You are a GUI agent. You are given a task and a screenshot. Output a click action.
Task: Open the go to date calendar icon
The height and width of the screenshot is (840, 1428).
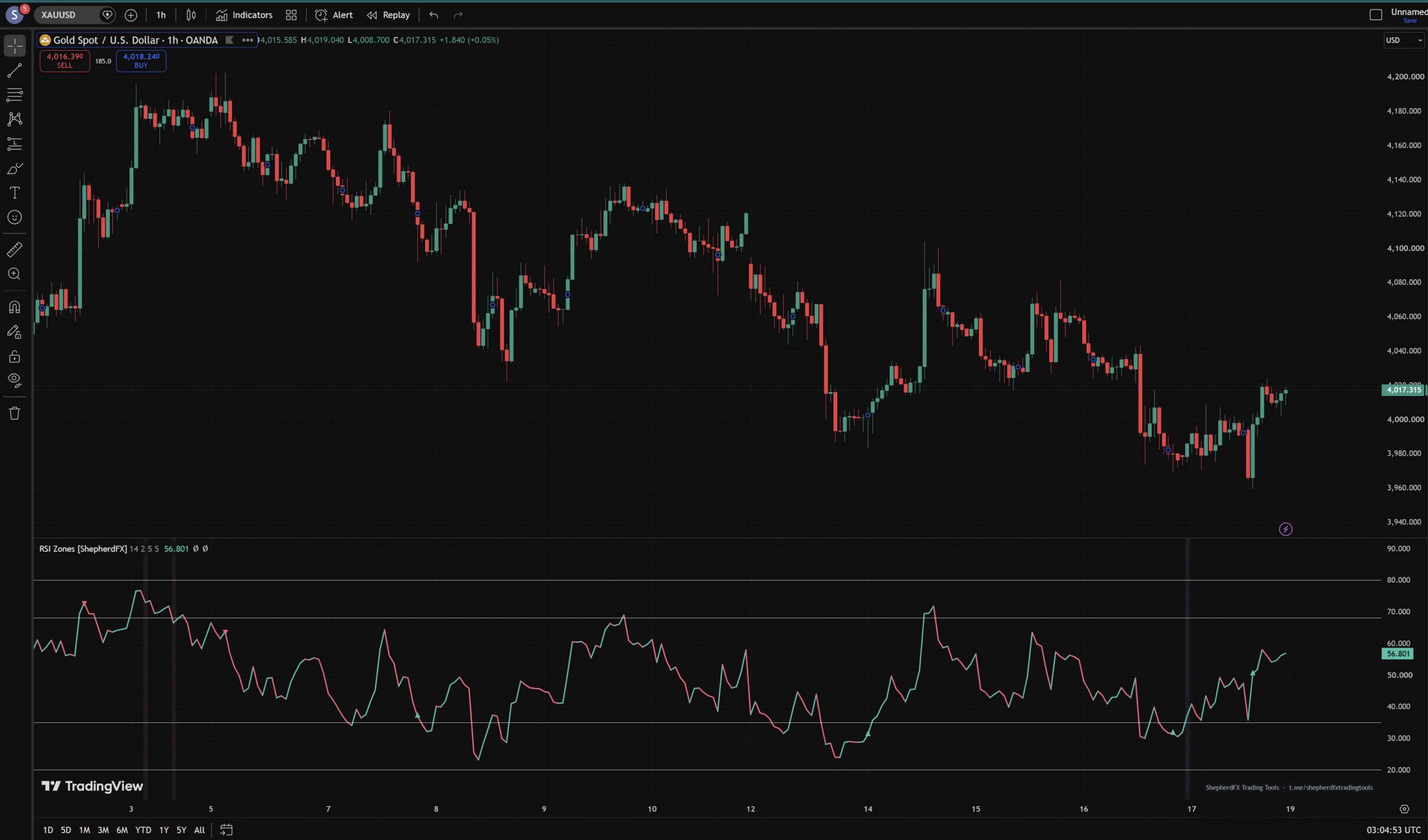226,830
